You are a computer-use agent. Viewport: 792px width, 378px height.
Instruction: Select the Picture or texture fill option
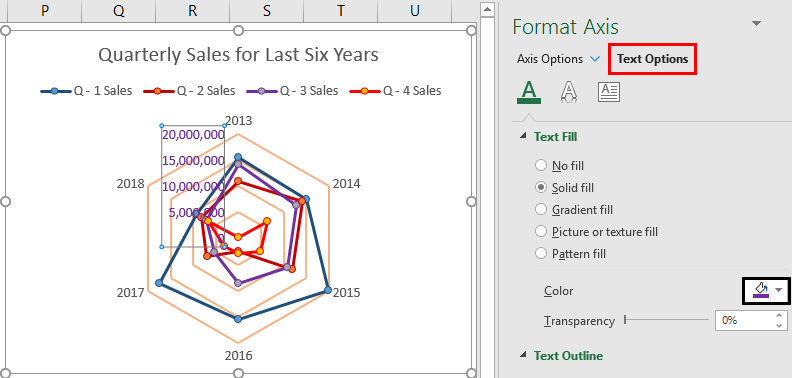point(596,231)
